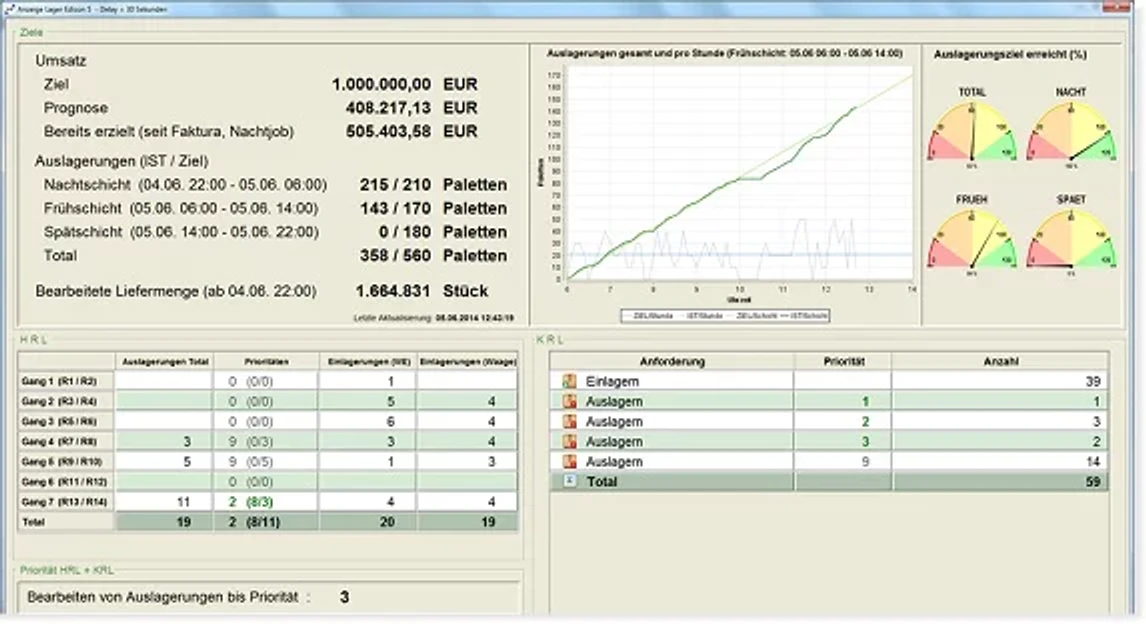Select the Gang 7 (R13 / R14) row
Image resolution: width=1146 pixels, height=624 pixels.
(268, 502)
